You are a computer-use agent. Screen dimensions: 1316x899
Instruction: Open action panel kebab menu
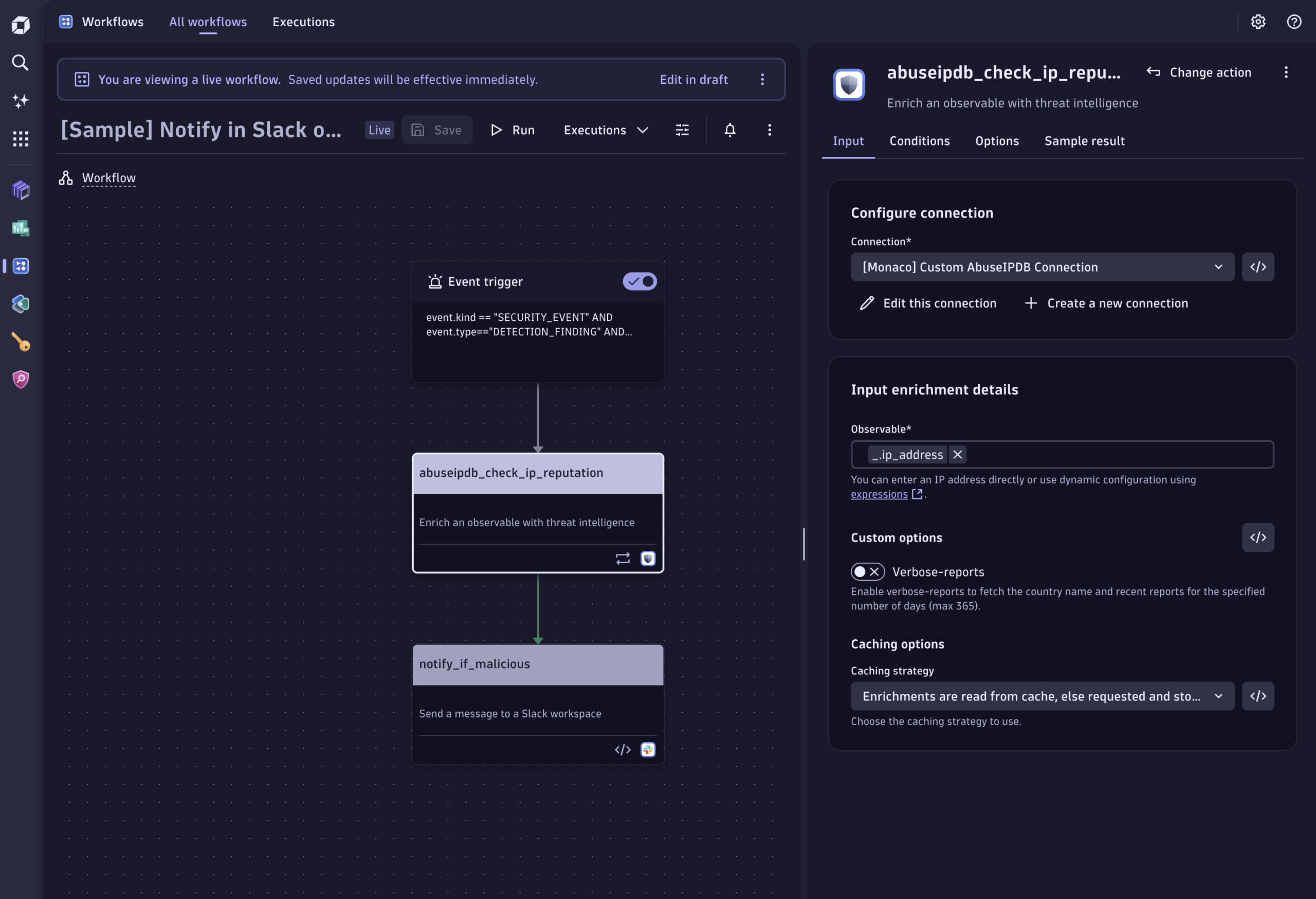pos(1286,72)
